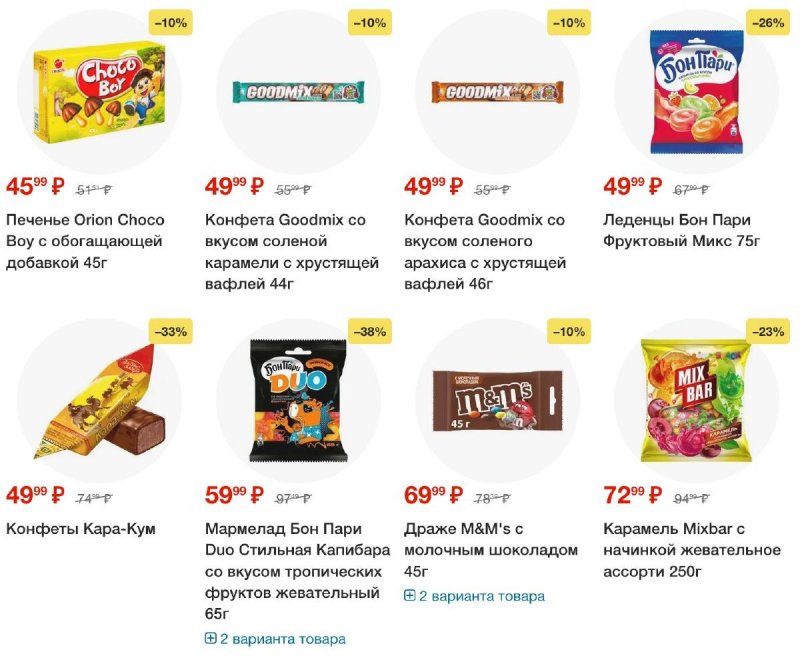Click the -26% discount badge on Бон Пари

tap(768, 23)
